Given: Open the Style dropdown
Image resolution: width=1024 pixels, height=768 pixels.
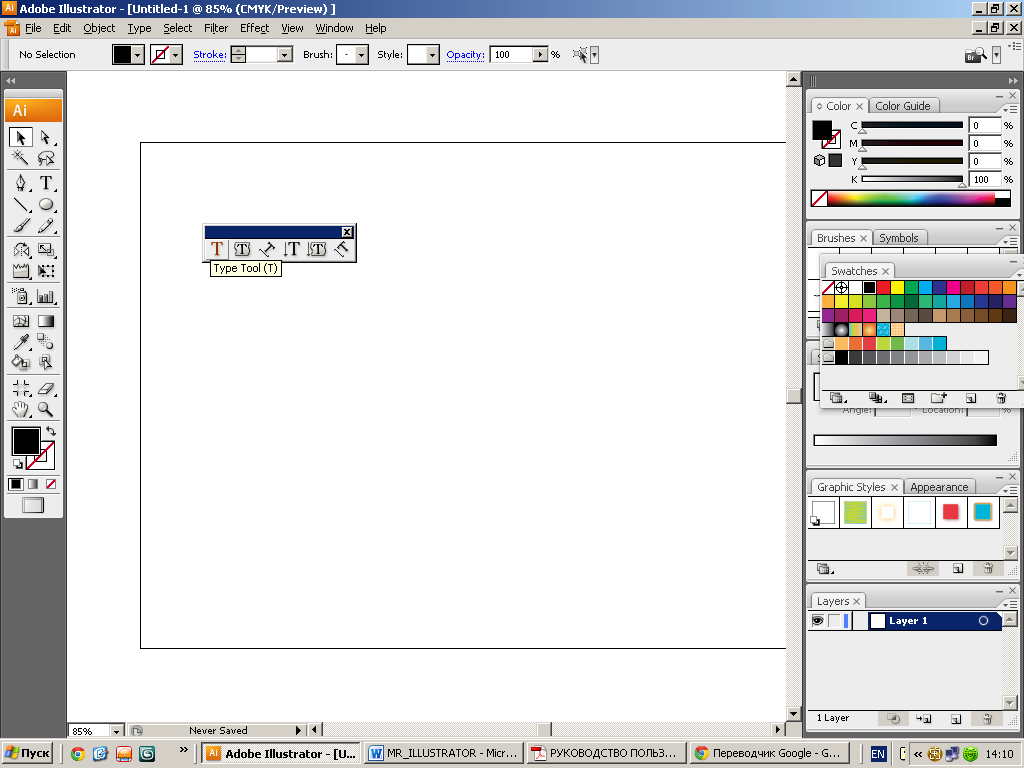Looking at the screenshot, I should tap(432, 55).
